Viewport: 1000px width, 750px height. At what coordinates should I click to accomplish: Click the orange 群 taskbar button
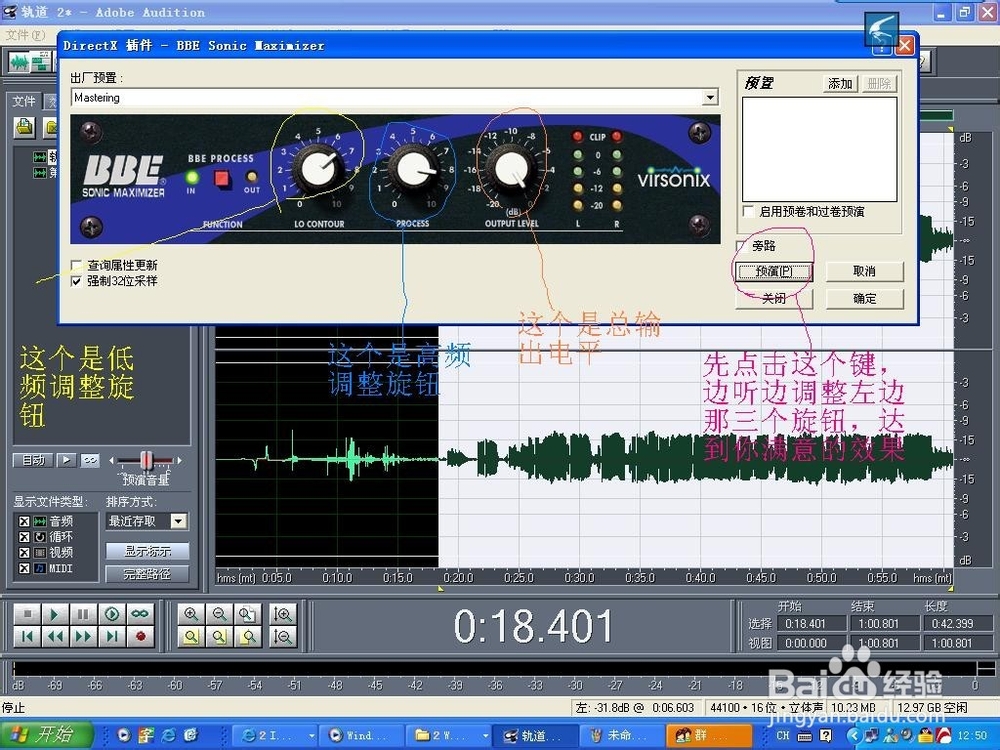[x=710, y=735]
